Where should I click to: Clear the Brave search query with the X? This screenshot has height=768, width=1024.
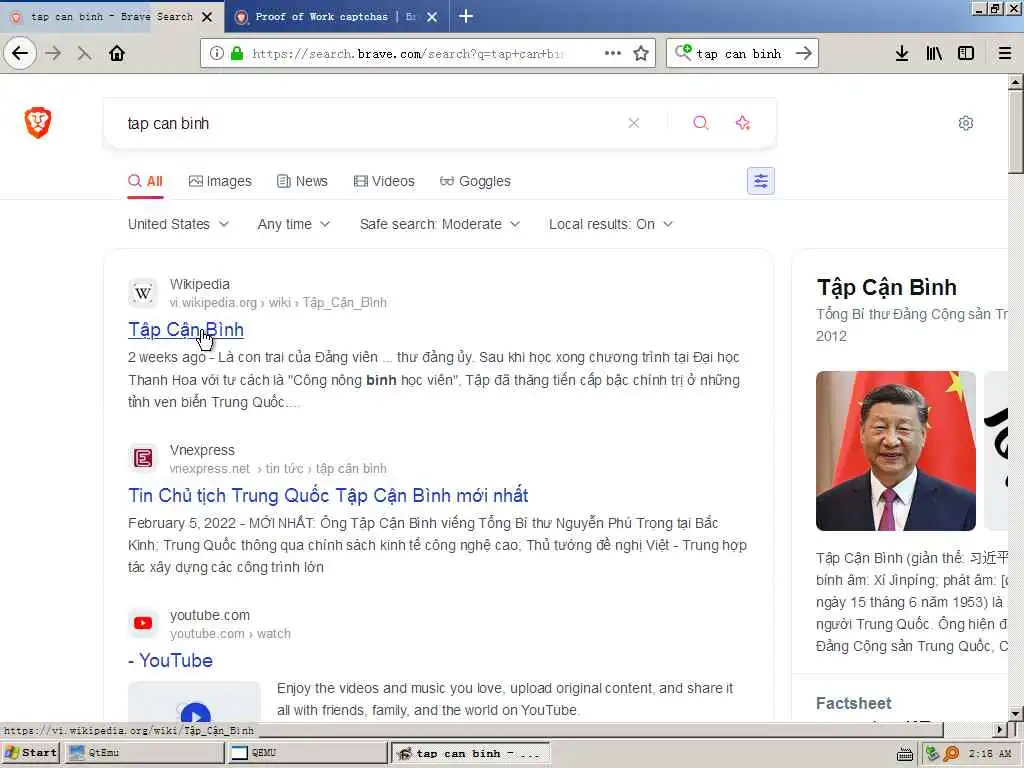633,123
